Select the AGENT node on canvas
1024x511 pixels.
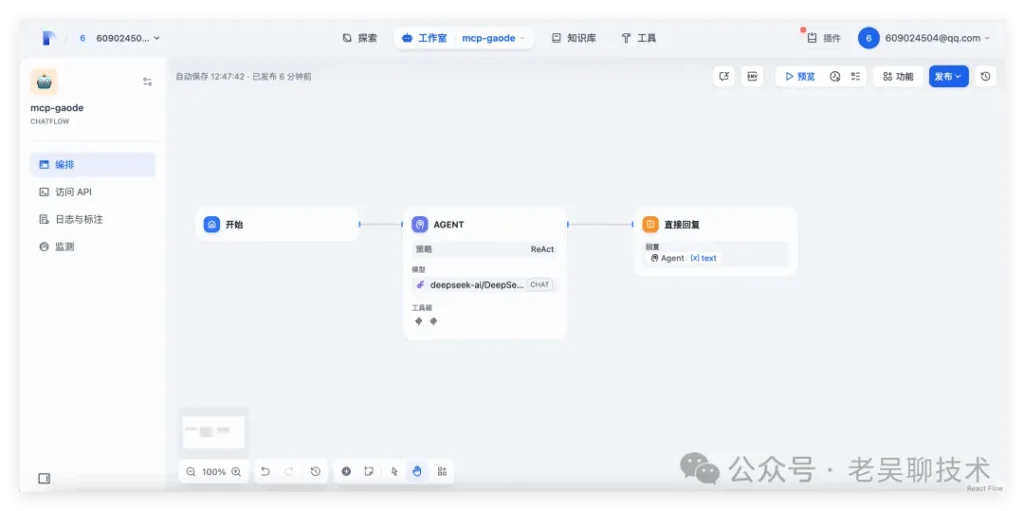click(x=485, y=225)
